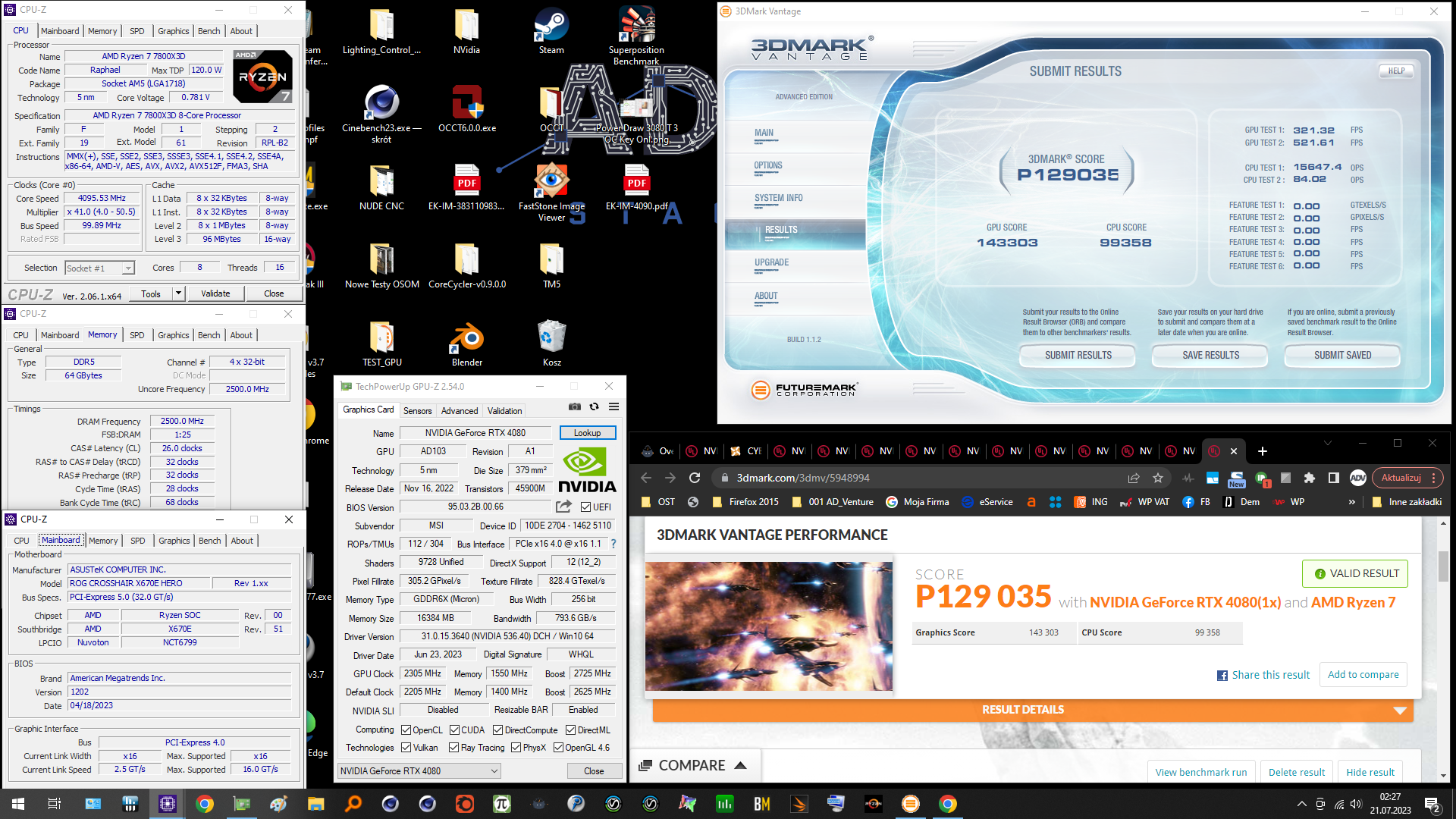The width and height of the screenshot is (1456, 819).
Task: Toggle the Ray Tracing checkbox
Action: click(x=453, y=748)
